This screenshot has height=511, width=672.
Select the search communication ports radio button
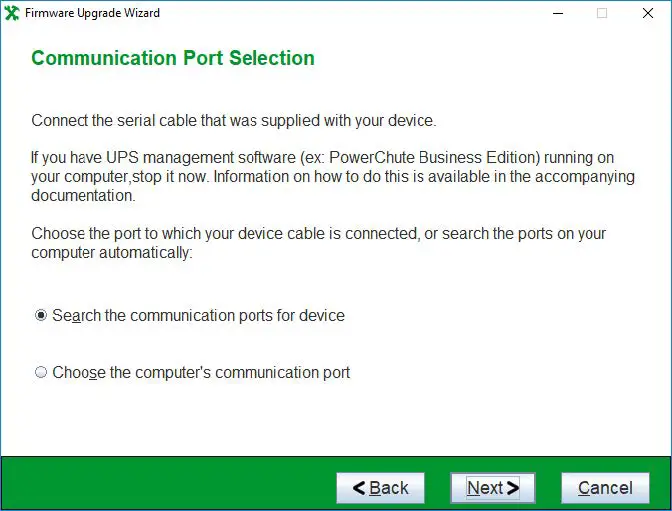click(41, 315)
